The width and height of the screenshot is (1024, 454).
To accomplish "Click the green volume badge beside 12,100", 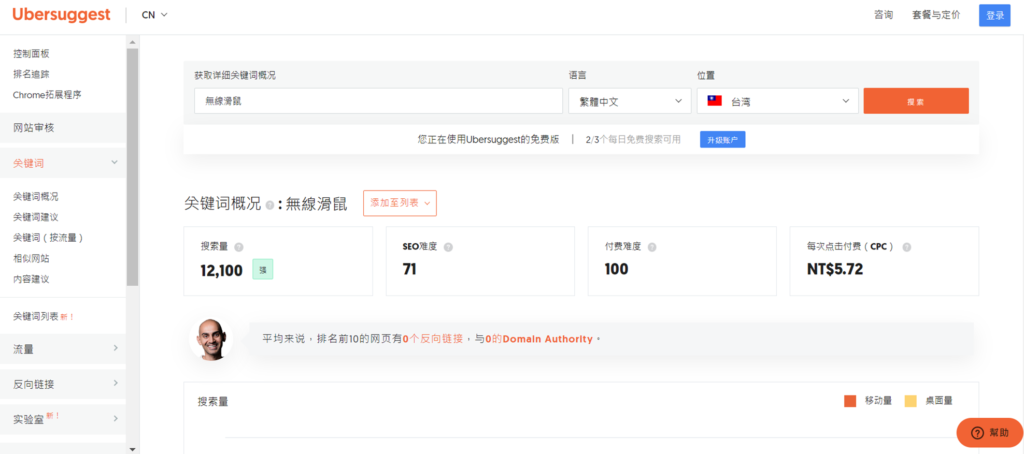I will coord(263,269).
